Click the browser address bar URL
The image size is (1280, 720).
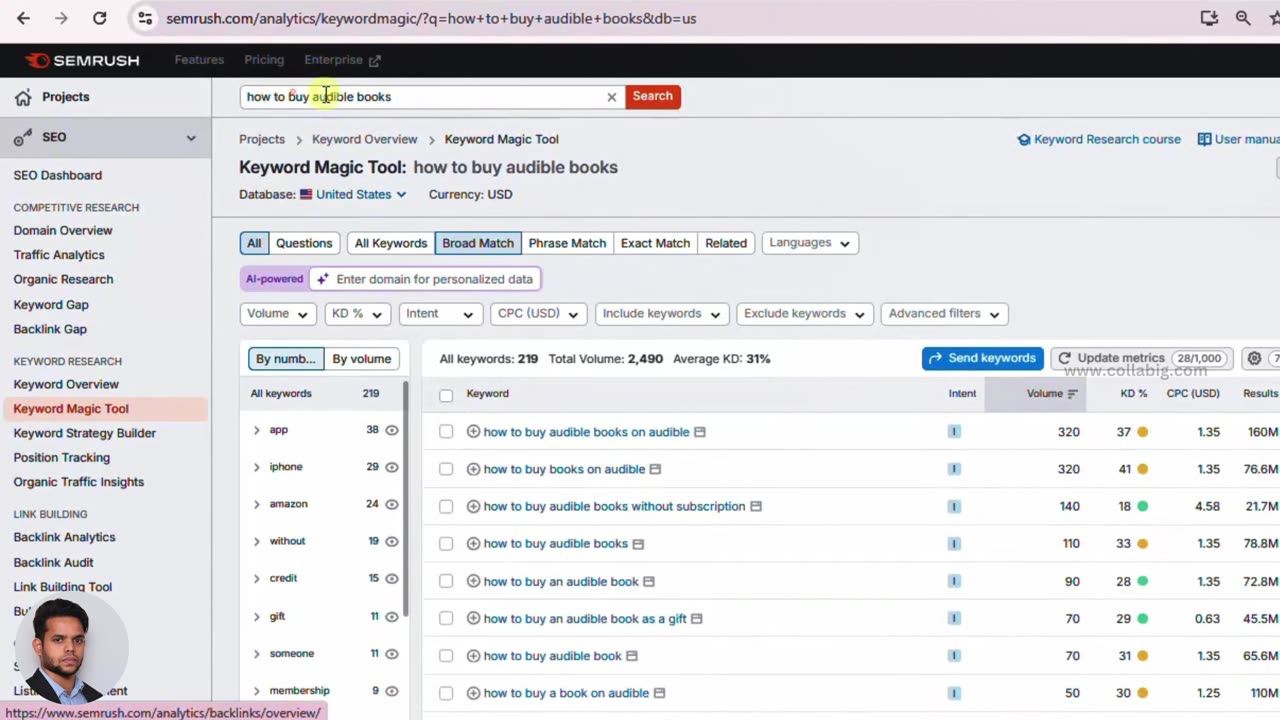coord(431,18)
